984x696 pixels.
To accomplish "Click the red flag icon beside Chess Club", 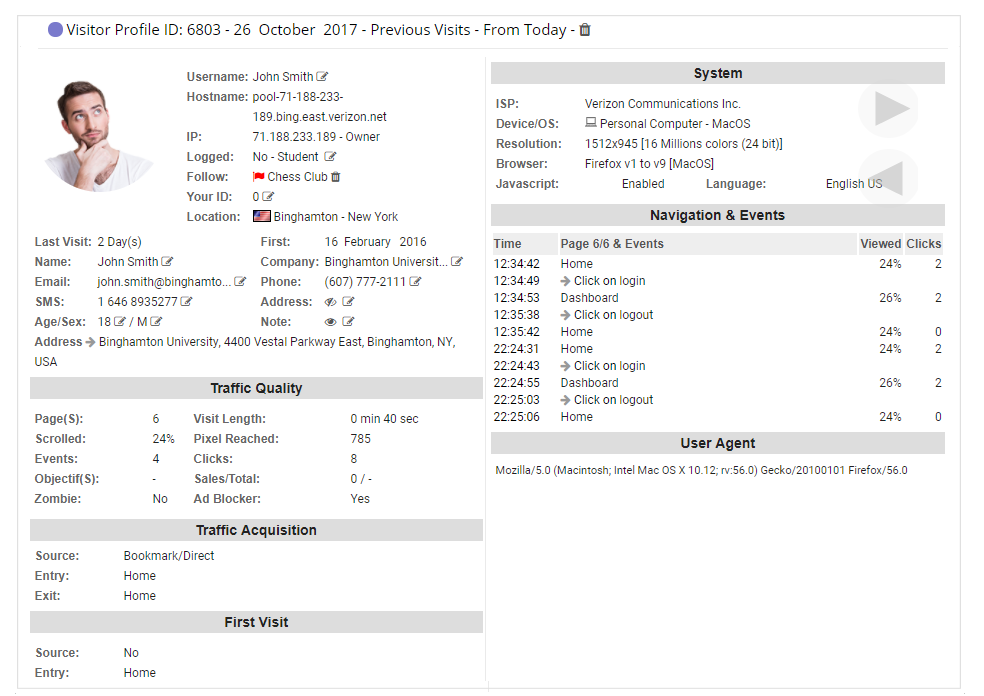I will 258,177.
